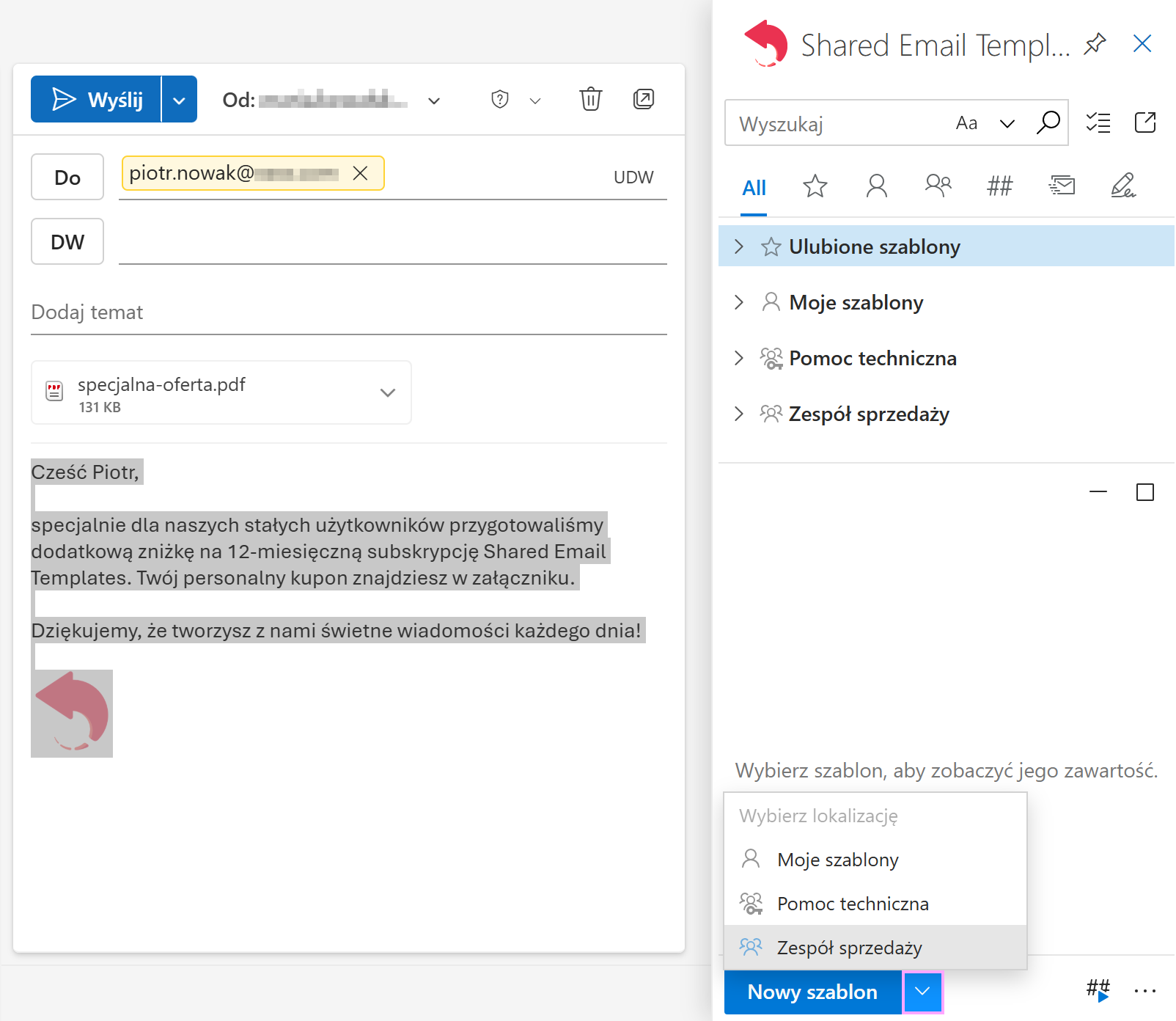Click the search magnifier icon
The image size is (1176, 1021).
pos(1048,122)
